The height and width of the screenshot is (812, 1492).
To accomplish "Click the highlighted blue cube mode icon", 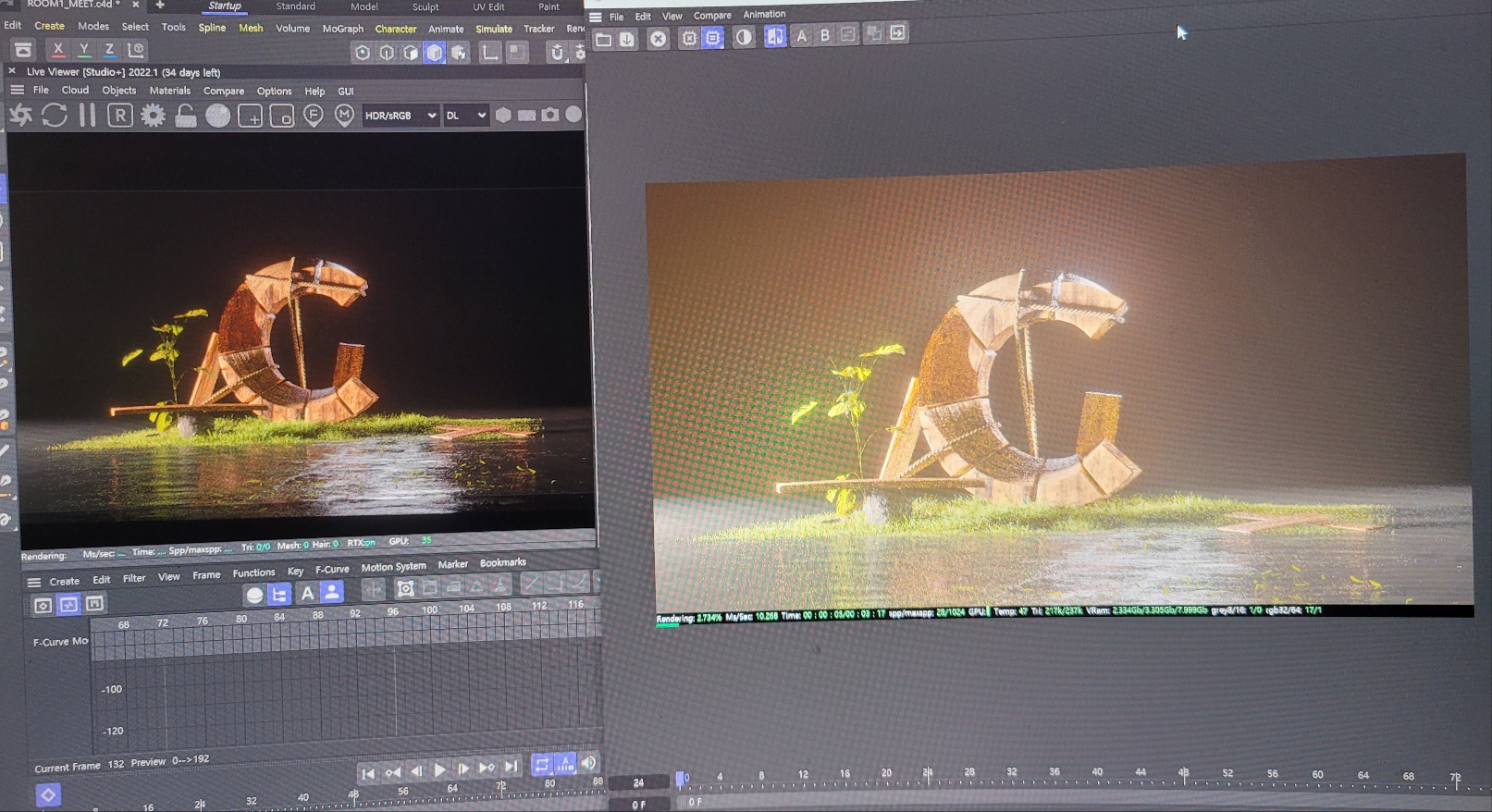I will point(434,53).
